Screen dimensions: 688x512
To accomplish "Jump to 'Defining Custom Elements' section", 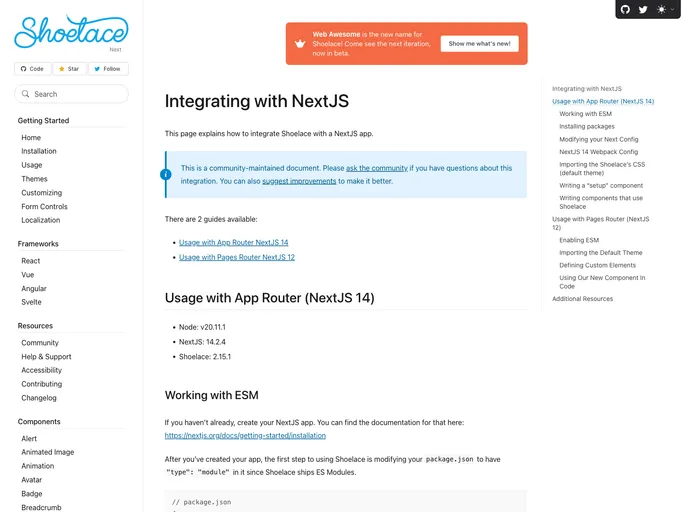I will [x=597, y=265].
